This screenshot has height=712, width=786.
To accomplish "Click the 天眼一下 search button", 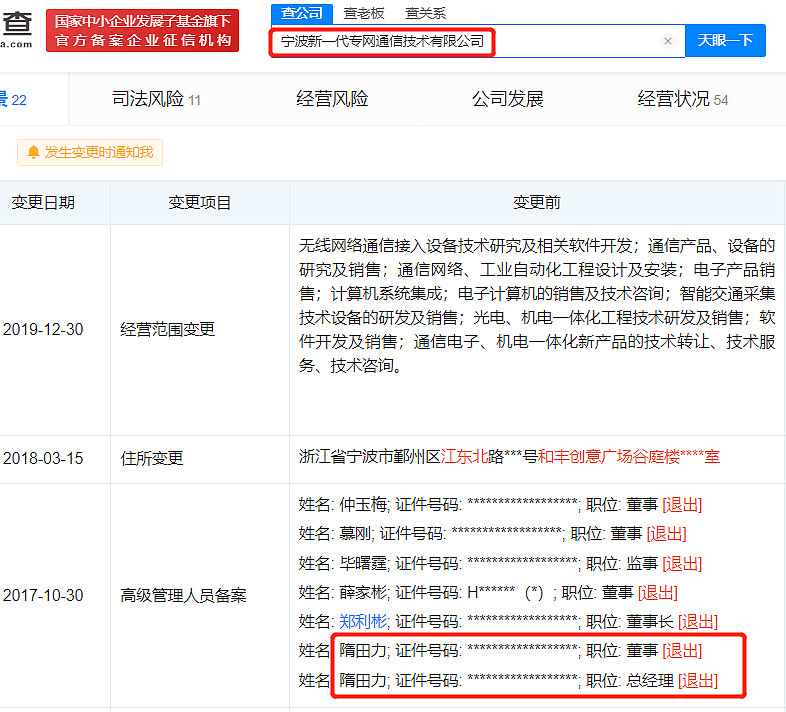I will [725, 40].
